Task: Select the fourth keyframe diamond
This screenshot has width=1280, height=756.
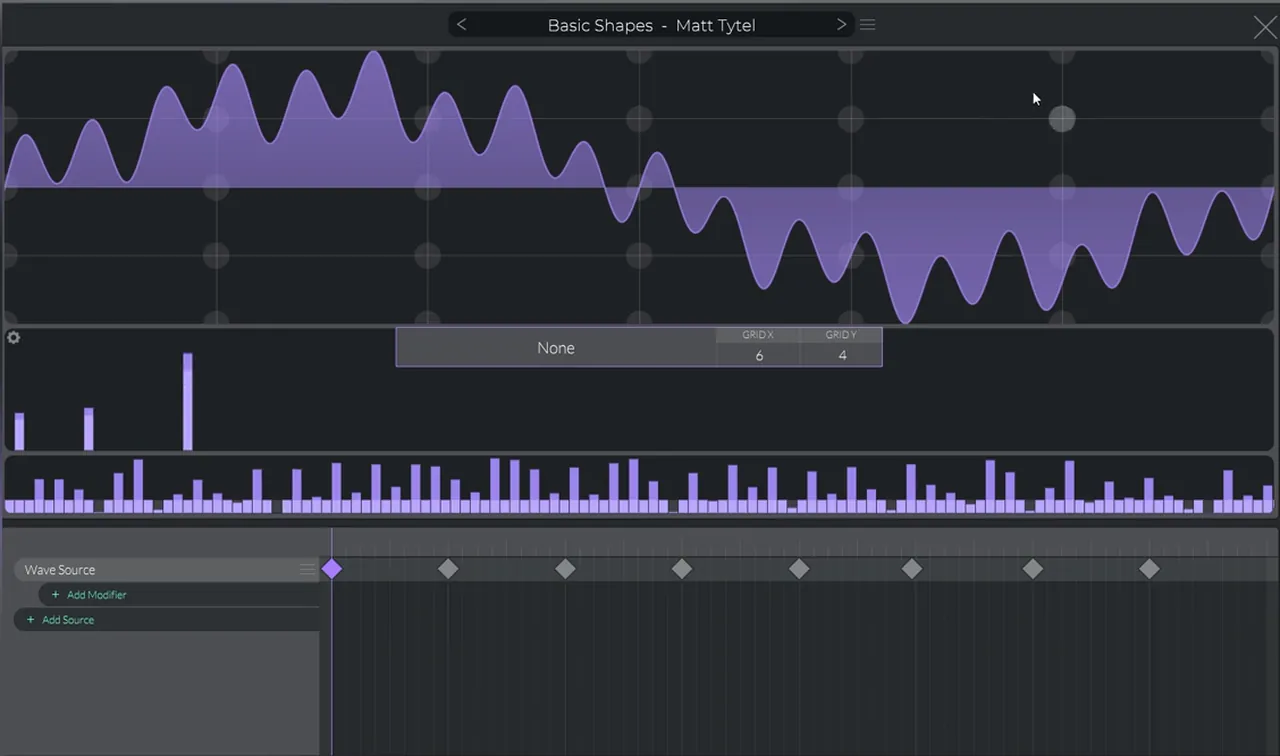Action: 682,569
